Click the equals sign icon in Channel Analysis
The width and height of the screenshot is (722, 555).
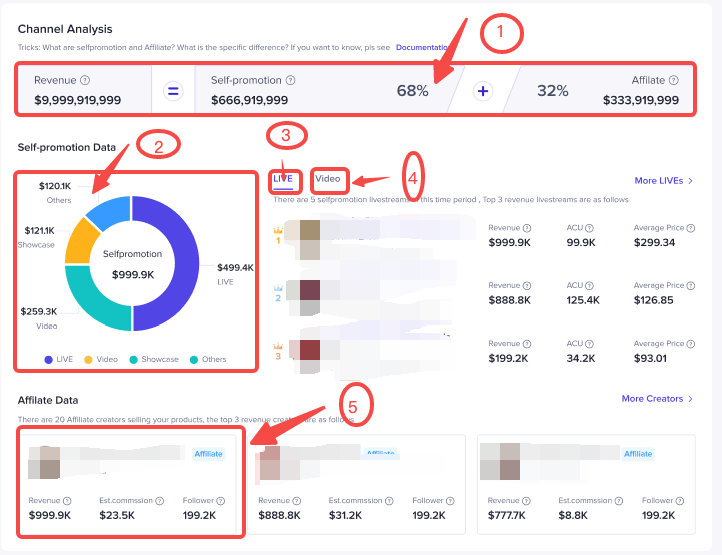point(173,91)
